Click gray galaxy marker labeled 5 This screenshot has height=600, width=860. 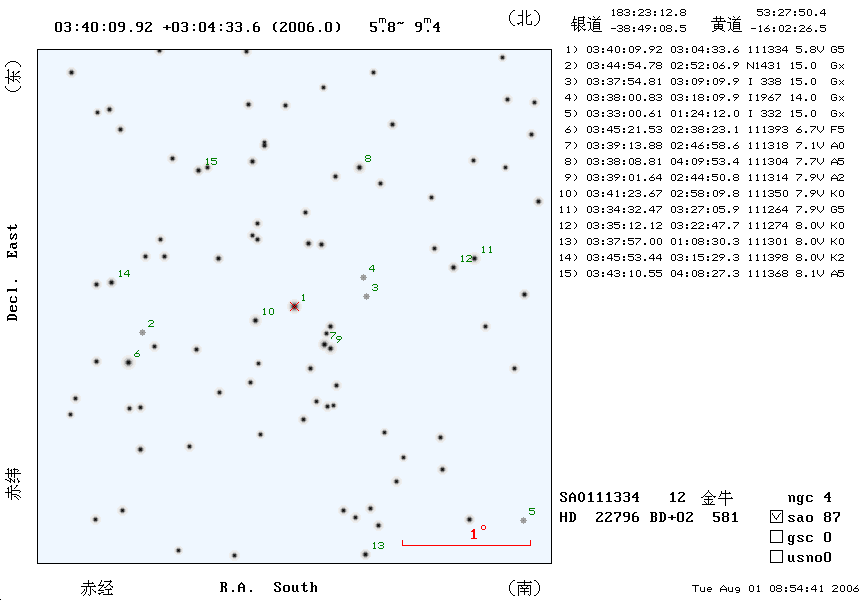pyautogui.click(x=523, y=520)
